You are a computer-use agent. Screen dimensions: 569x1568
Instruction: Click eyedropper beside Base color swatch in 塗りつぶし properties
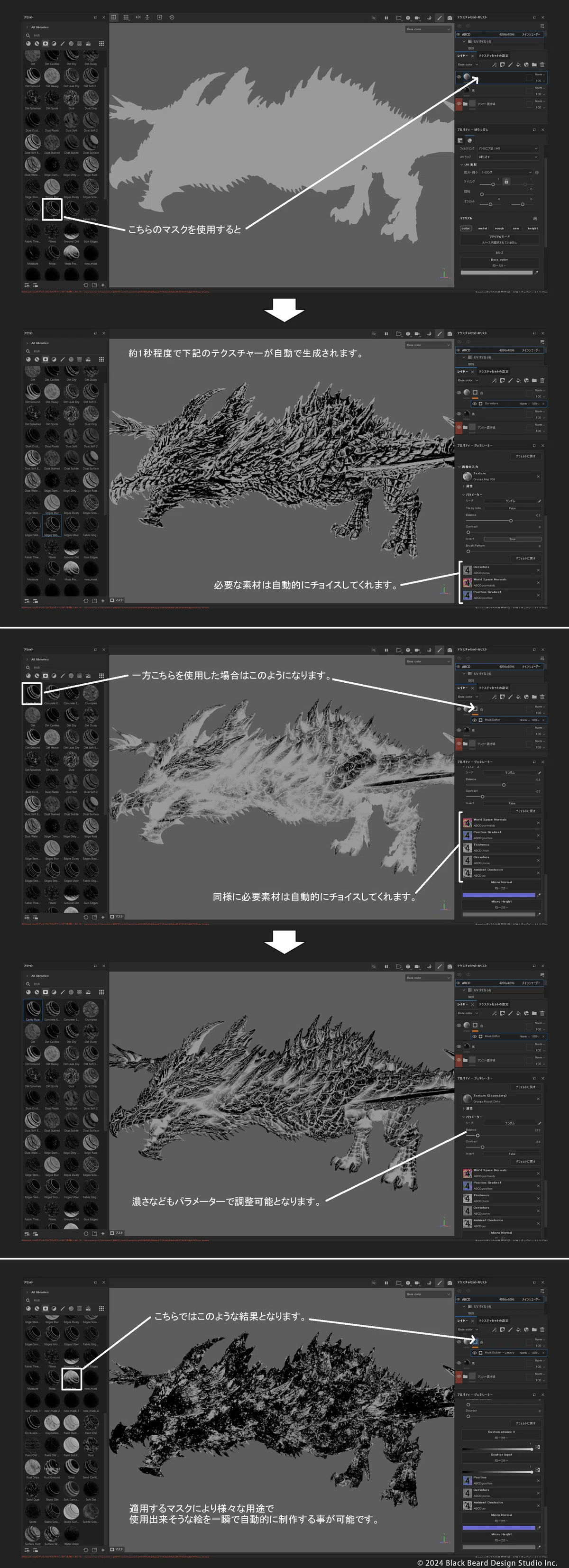(536, 273)
